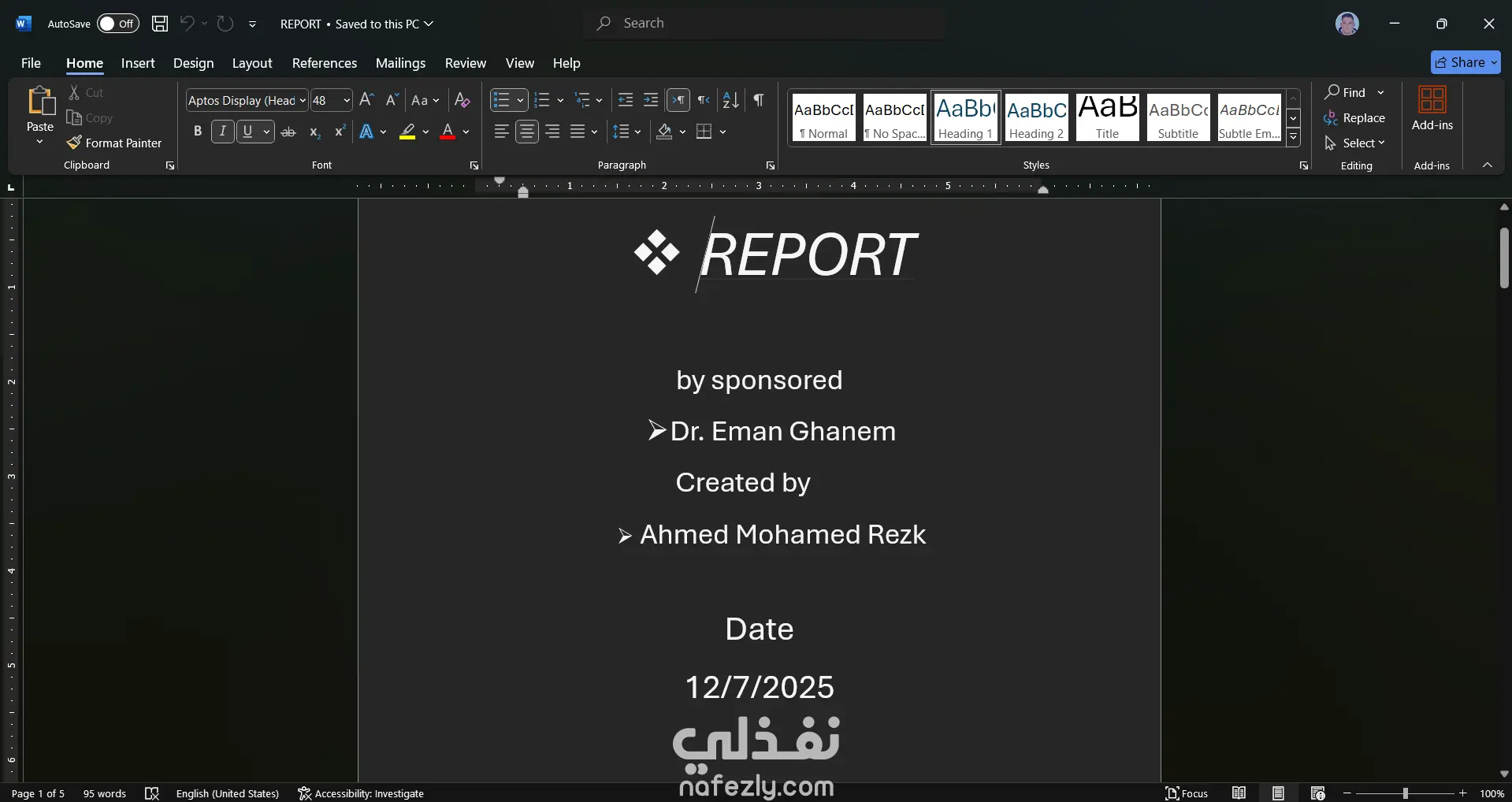Switch to Read Mode in status bar

point(1239,793)
